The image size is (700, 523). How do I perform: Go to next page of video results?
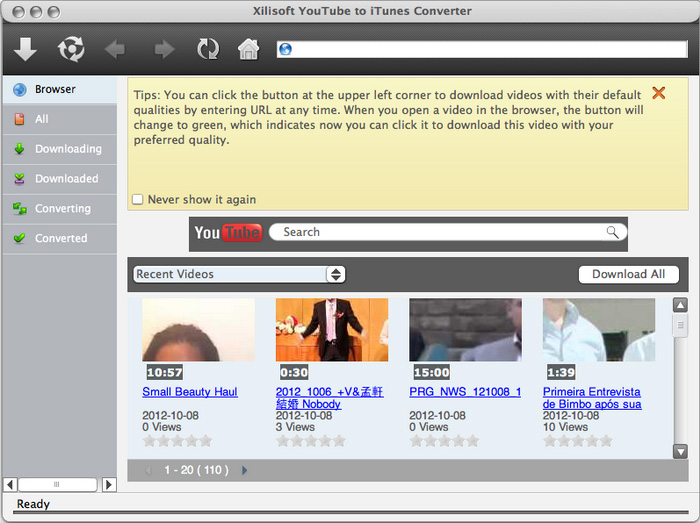245,470
